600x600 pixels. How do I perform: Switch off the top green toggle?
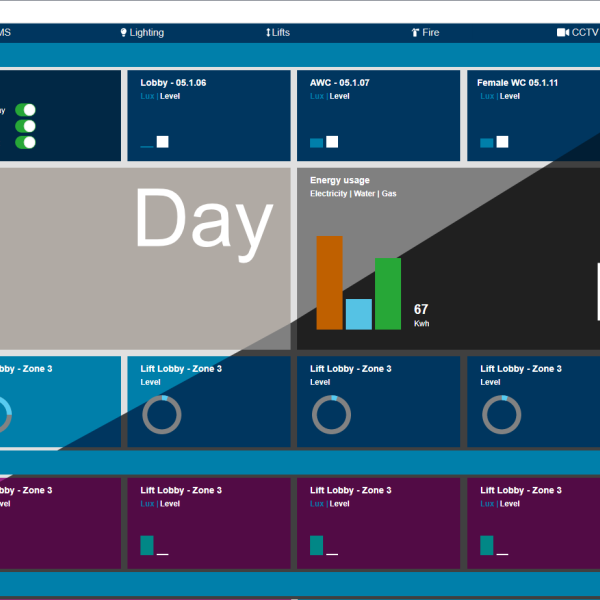point(25,110)
